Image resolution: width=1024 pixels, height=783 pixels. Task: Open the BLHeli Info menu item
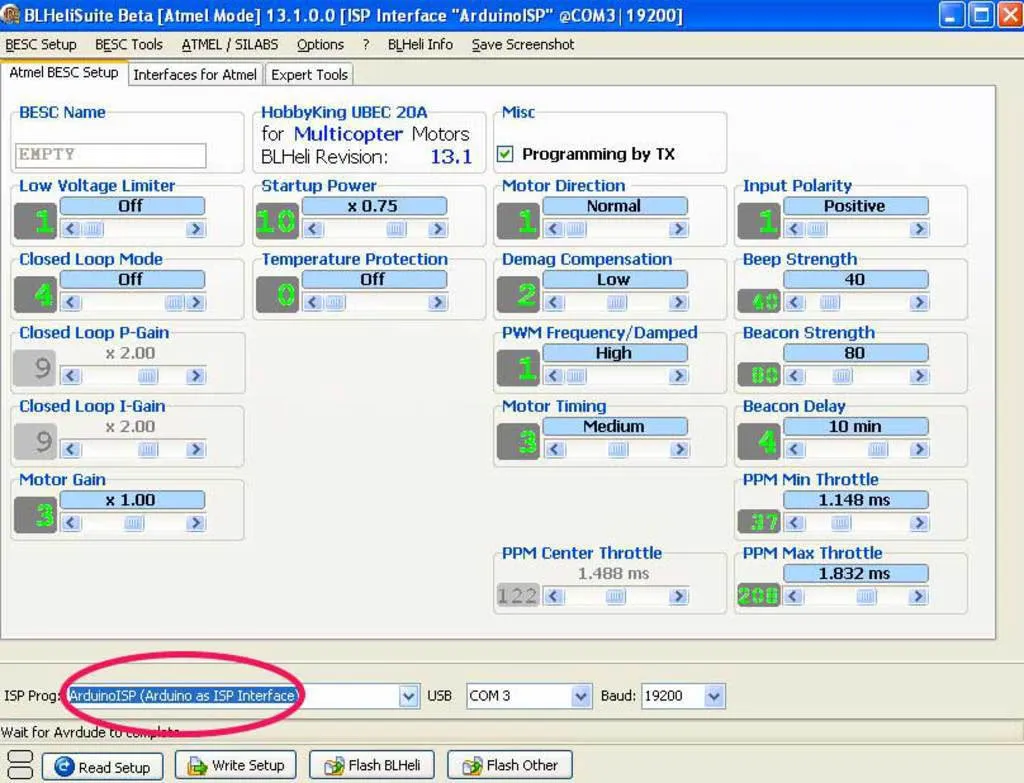[420, 44]
